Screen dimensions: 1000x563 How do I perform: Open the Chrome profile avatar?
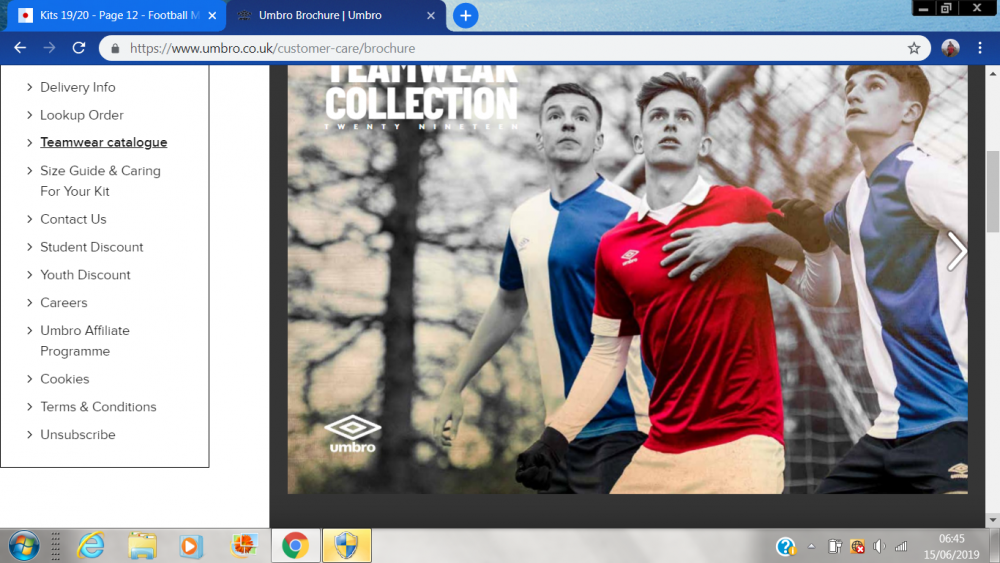[950, 48]
